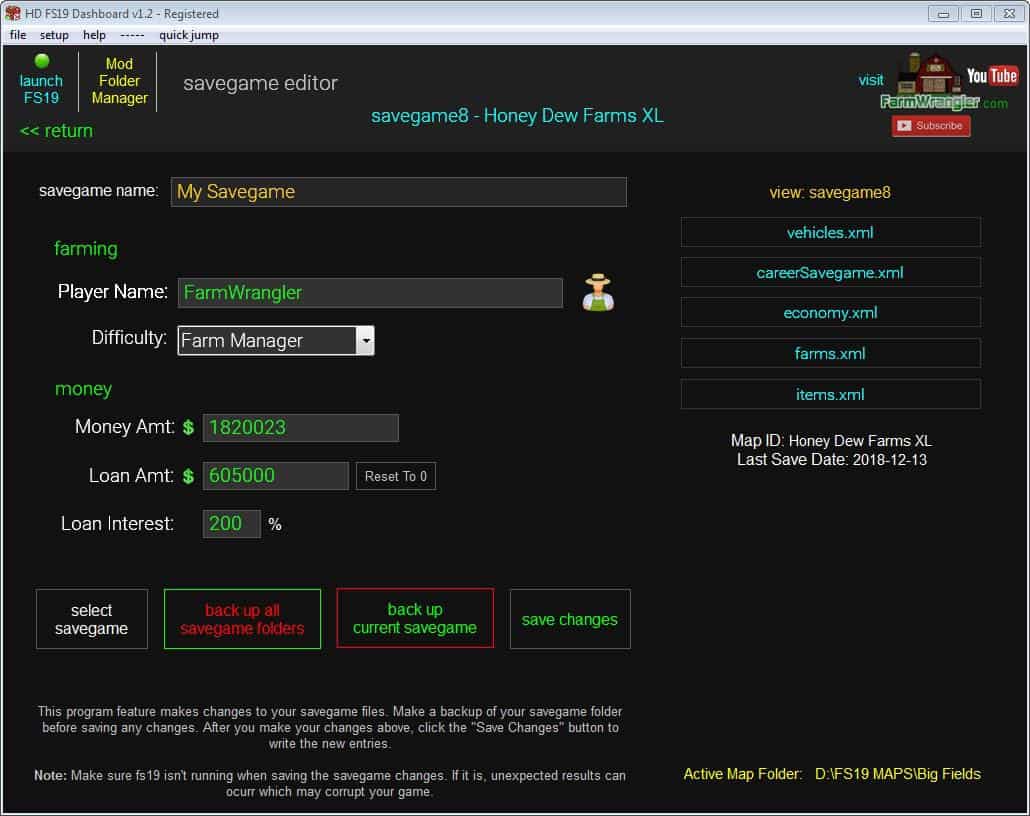Open the Difficulty dropdown arrow

[x=366, y=341]
